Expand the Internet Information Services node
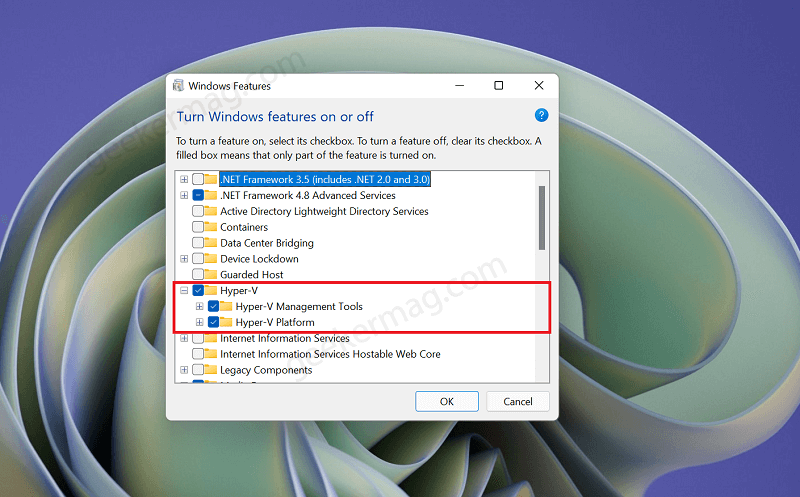 click(x=184, y=338)
